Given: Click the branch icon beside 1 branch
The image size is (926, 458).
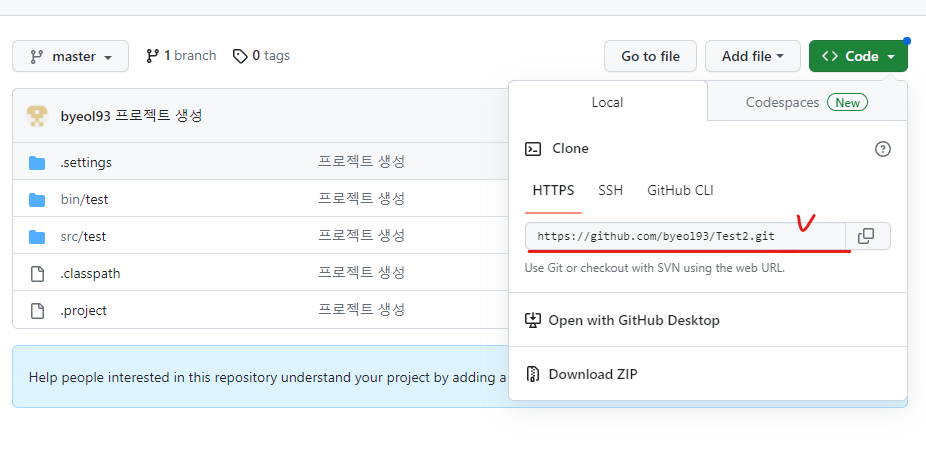Looking at the screenshot, I should pyautogui.click(x=152, y=56).
